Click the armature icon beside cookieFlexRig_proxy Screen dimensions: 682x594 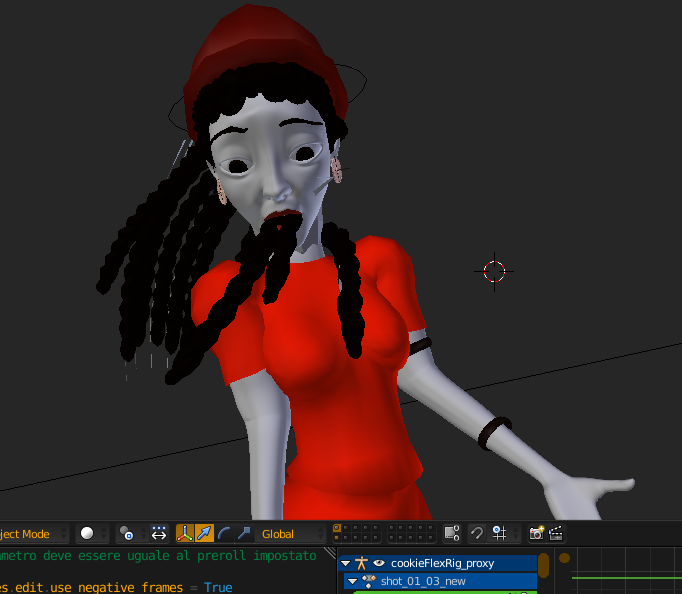360,563
